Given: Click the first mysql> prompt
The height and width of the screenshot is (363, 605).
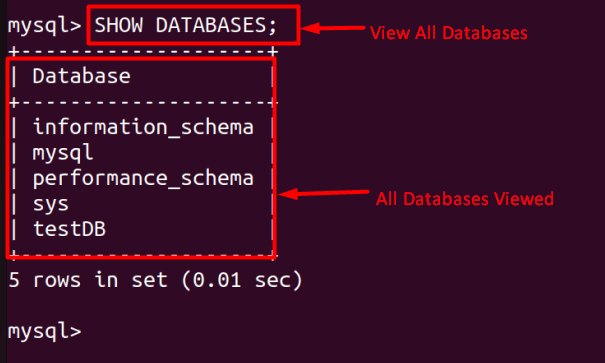Looking at the screenshot, I should 44,26.
